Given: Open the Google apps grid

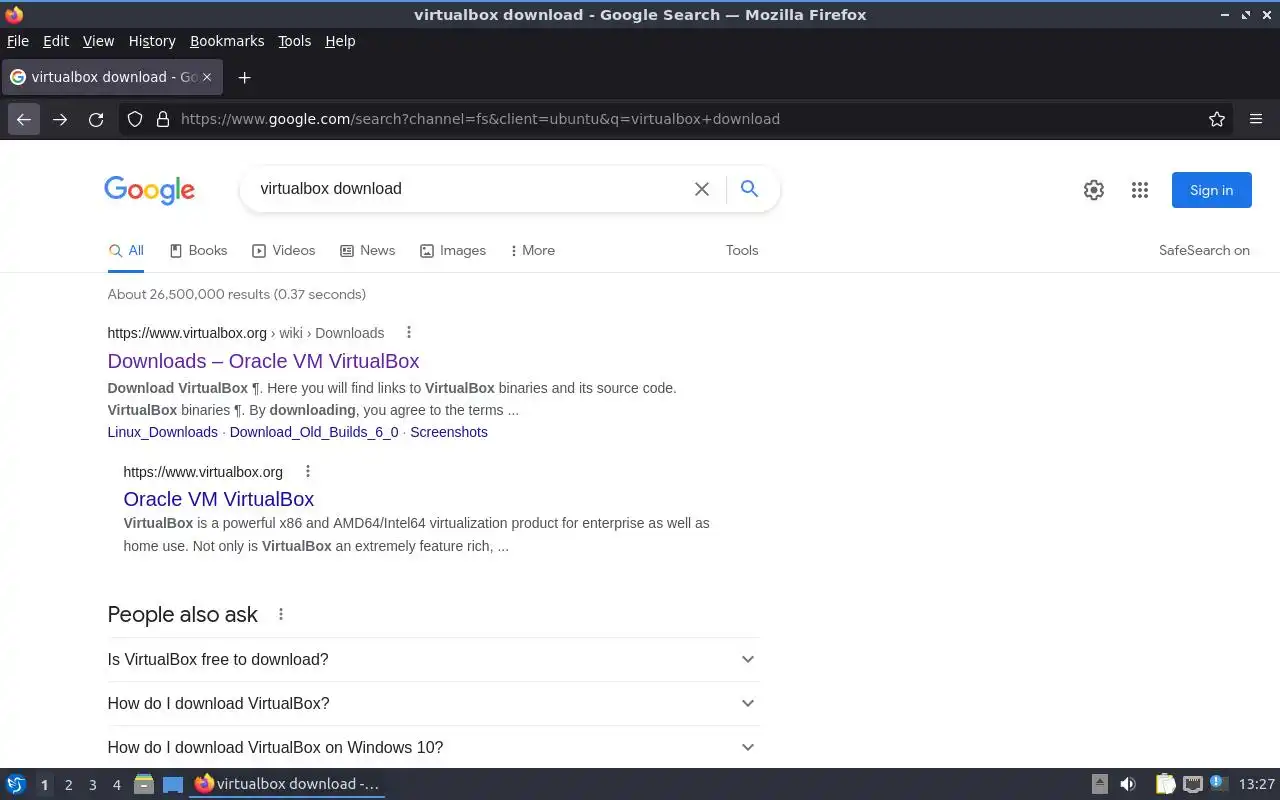Looking at the screenshot, I should pyautogui.click(x=1140, y=190).
